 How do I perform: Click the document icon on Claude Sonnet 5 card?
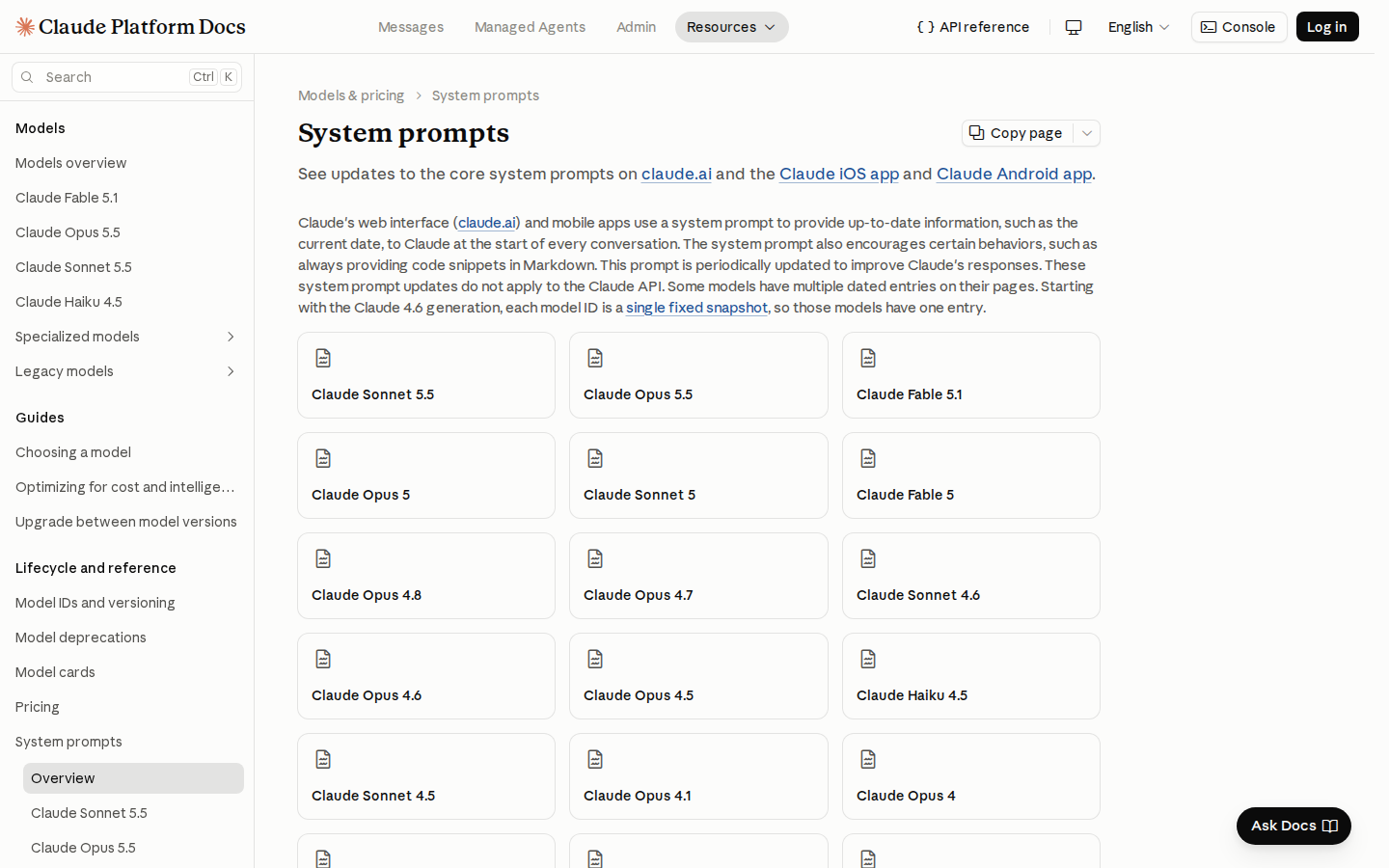tap(595, 458)
